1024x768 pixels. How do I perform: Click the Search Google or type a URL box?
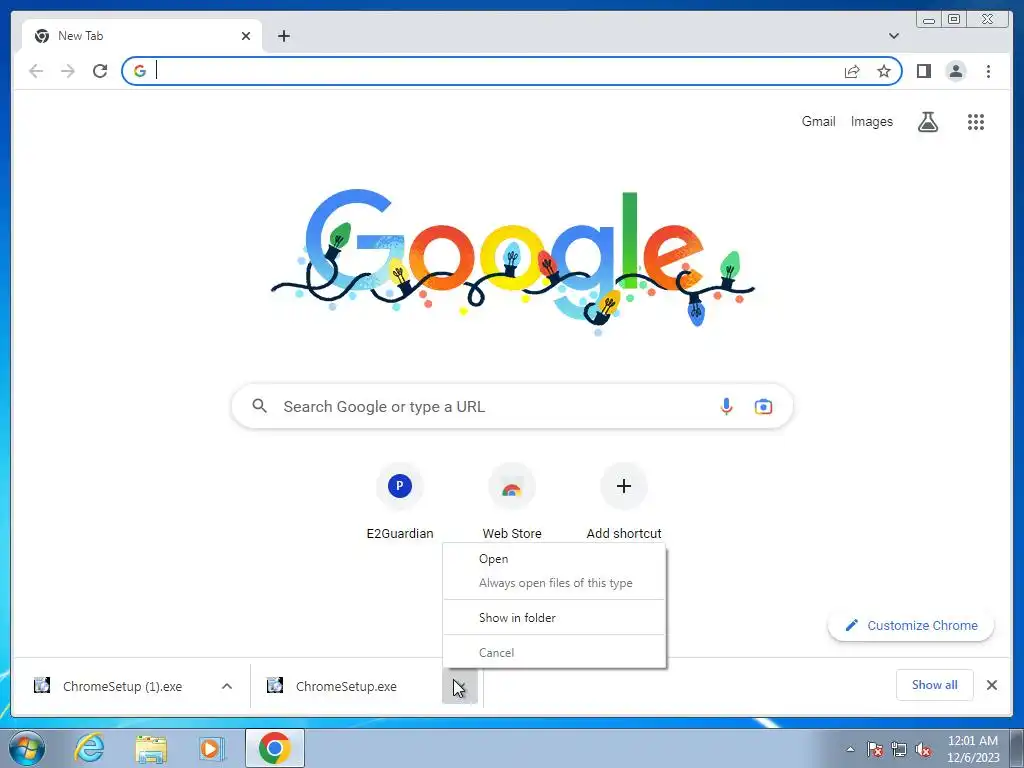tap(512, 406)
